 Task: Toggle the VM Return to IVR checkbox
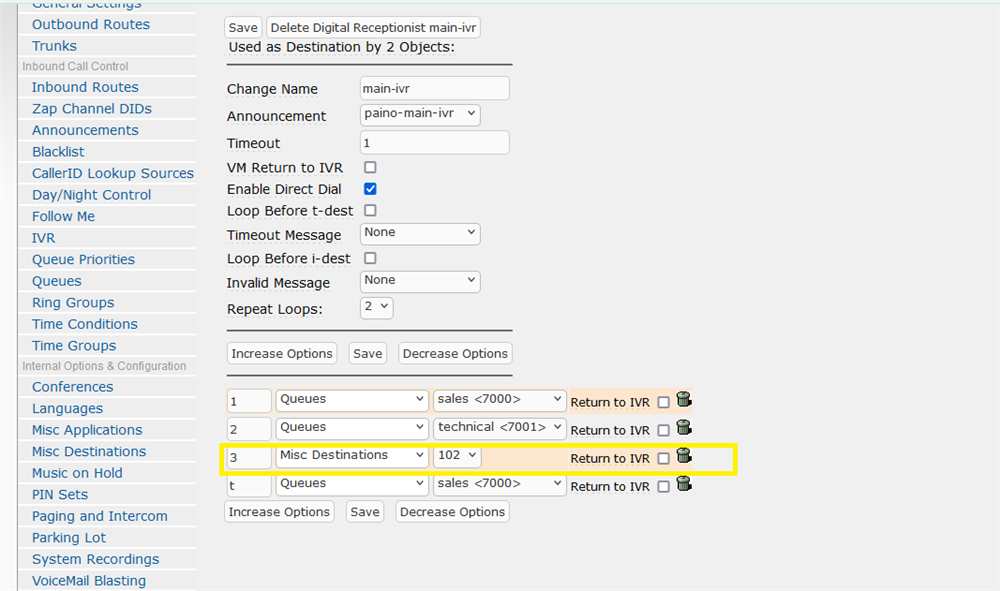pyautogui.click(x=370, y=167)
